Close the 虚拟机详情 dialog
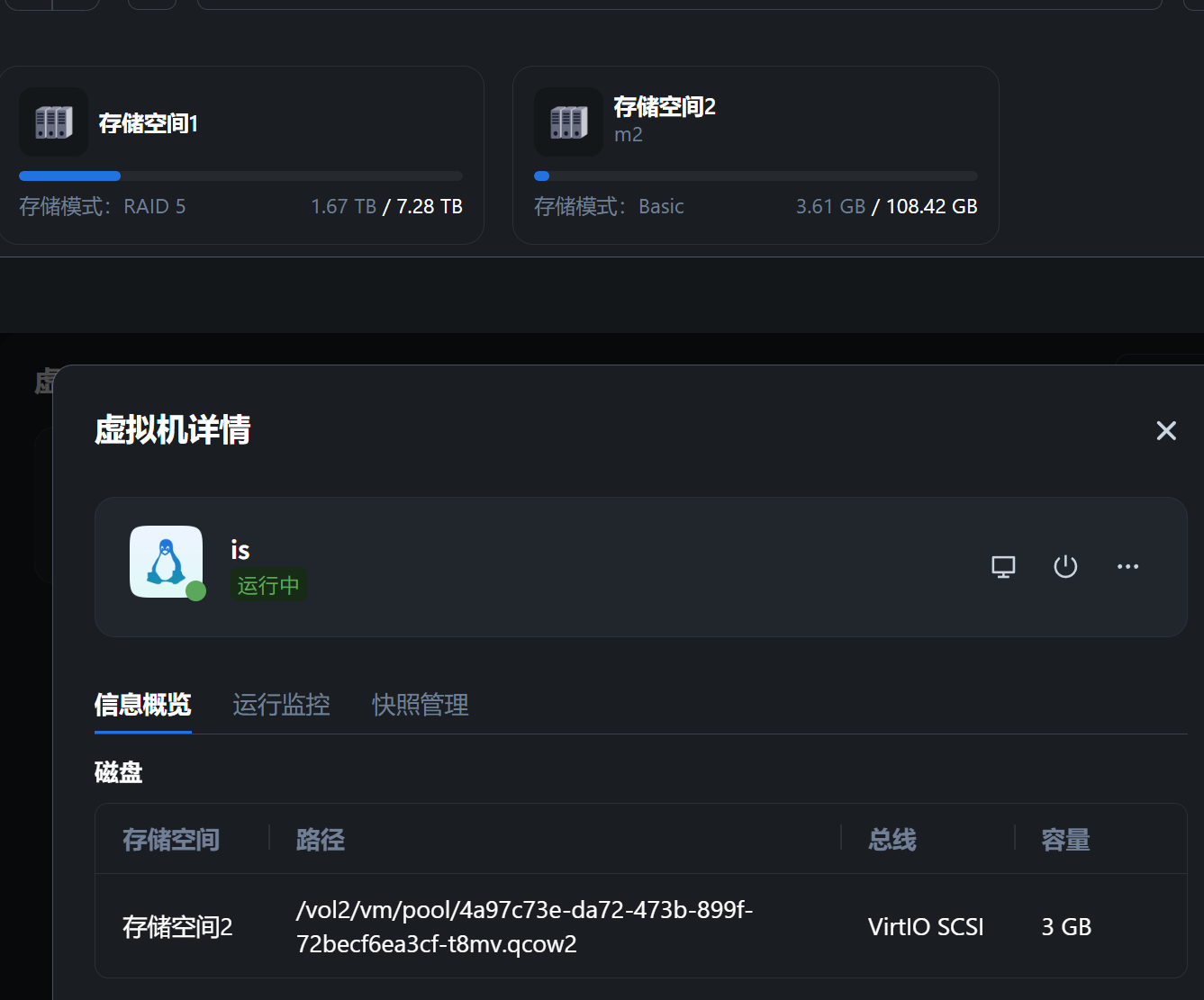Screen dimensions: 1204x1000 tap(1166, 431)
